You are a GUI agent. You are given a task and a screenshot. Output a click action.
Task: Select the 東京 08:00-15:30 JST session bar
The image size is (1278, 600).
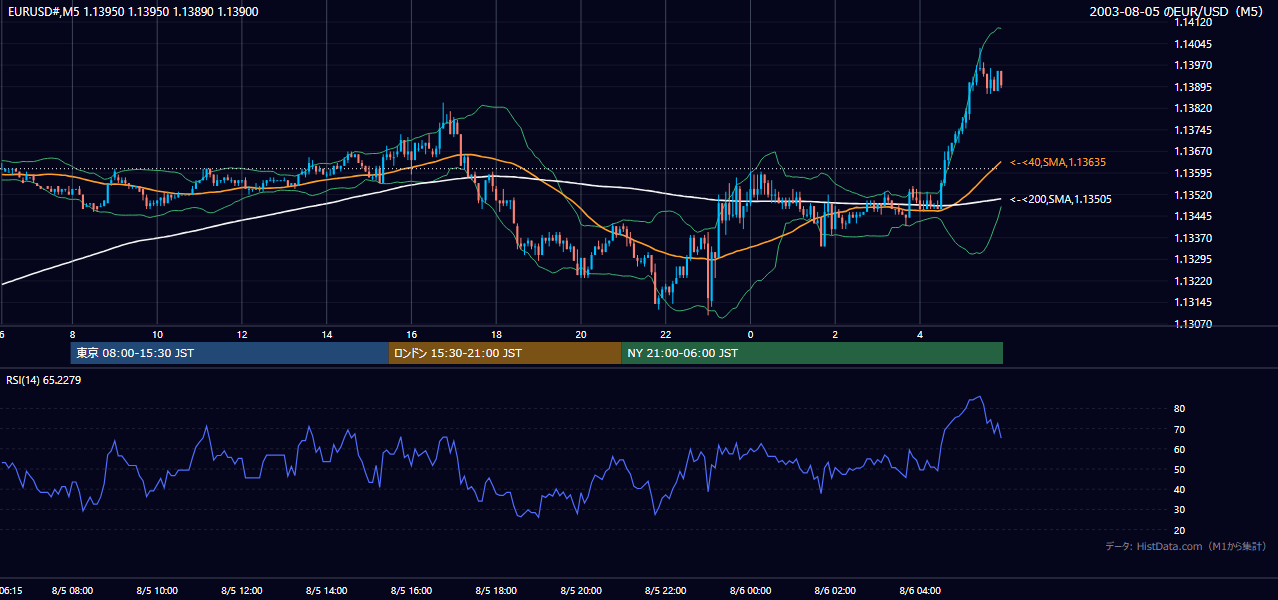[x=229, y=353]
